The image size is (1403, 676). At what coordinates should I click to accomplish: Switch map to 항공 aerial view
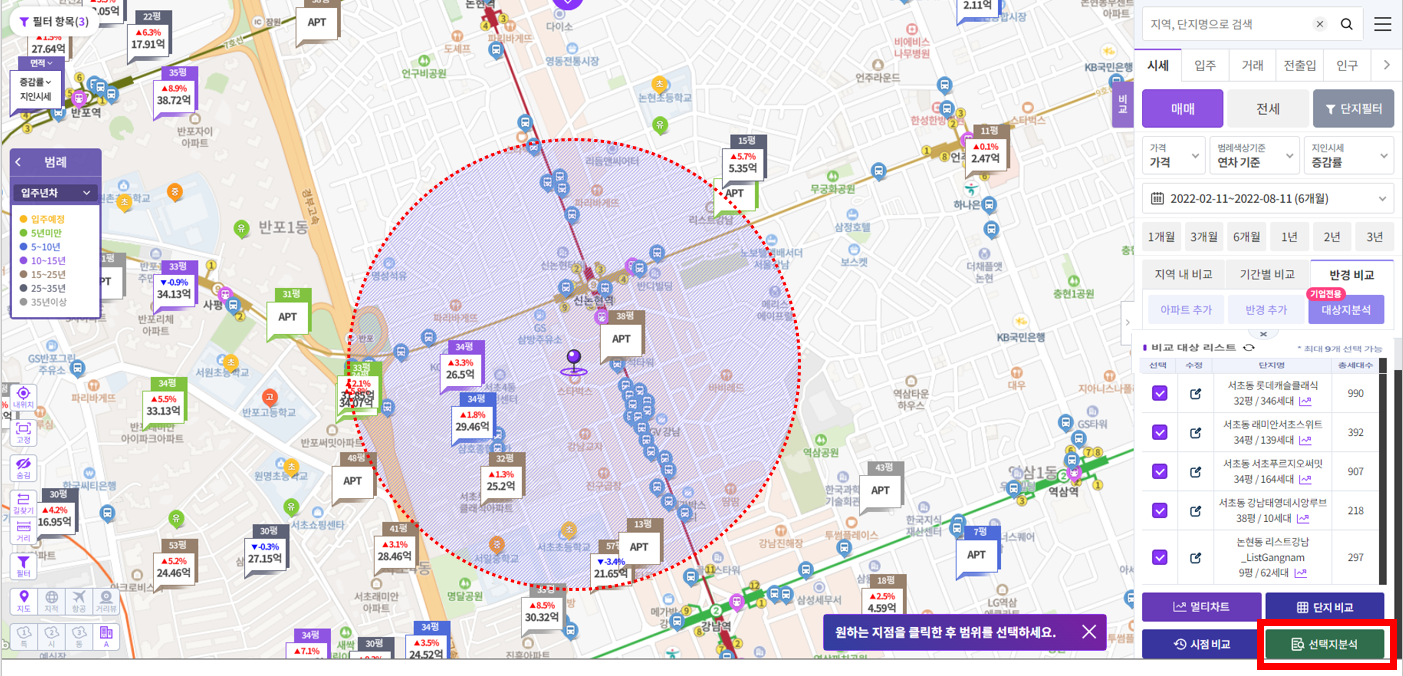coord(78,601)
